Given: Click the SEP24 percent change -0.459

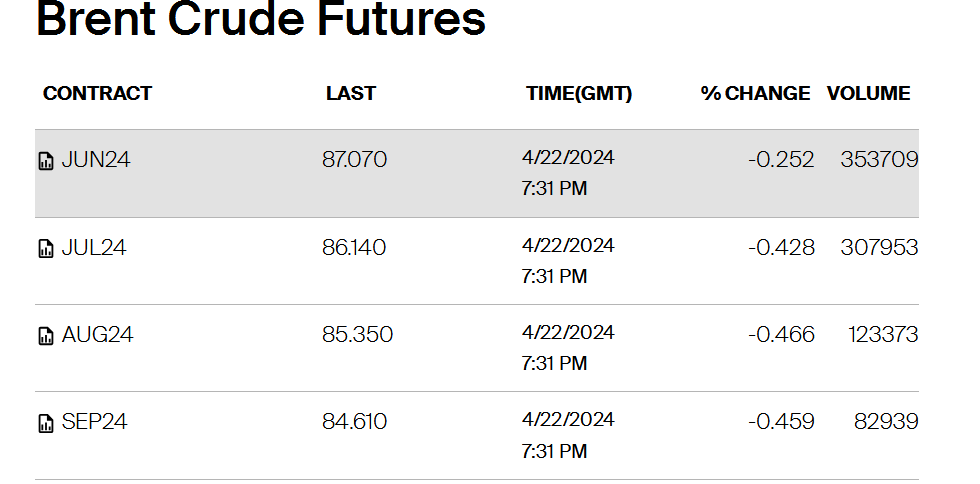Looking at the screenshot, I should click(x=781, y=421).
